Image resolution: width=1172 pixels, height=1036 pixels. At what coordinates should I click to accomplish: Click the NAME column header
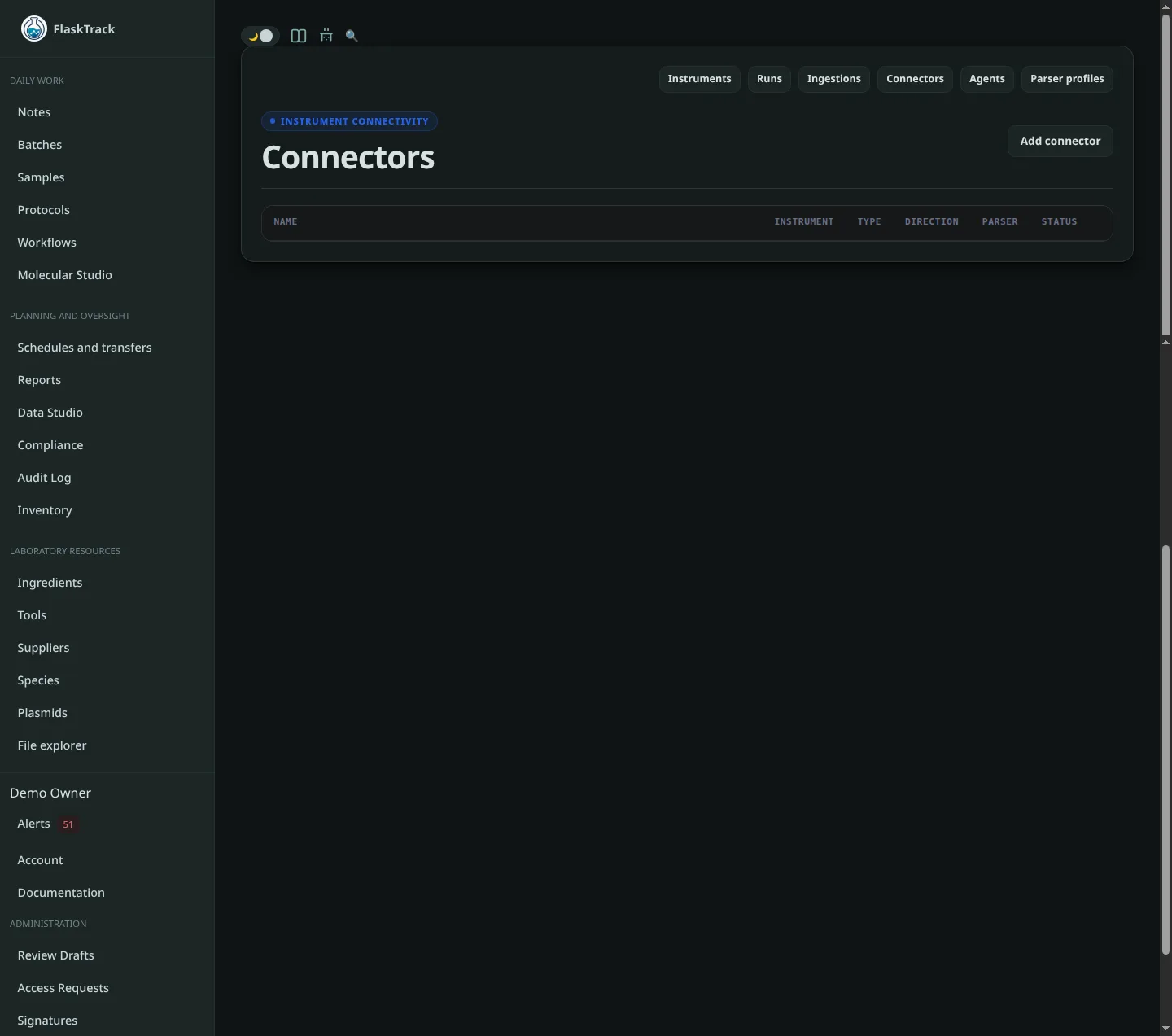(x=286, y=221)
